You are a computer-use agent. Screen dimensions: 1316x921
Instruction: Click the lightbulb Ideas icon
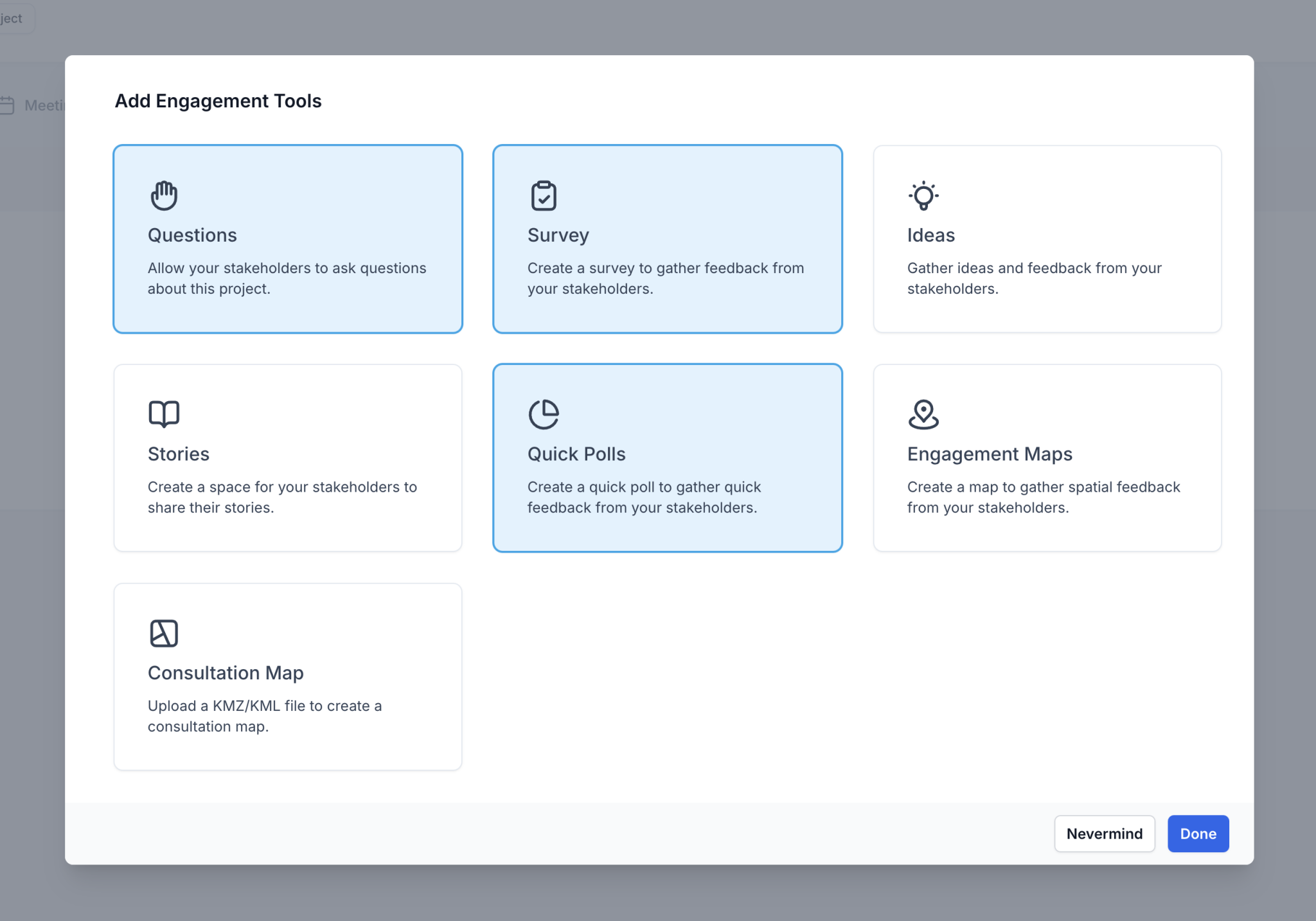tap(923, 195)
